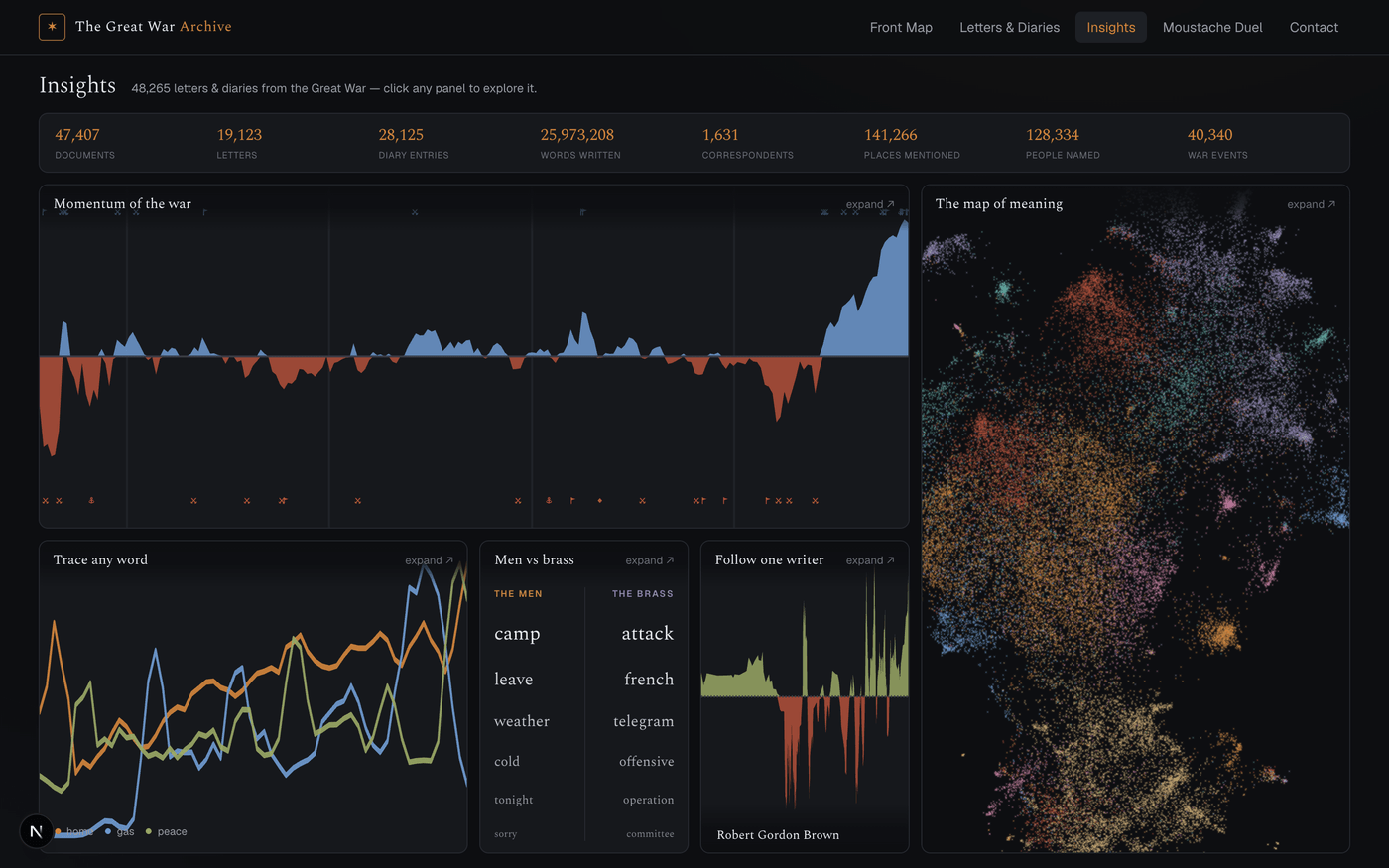Click the round N badge icon
The width and height of the screenshot is (1389, 868).
[x=36, y=831]
